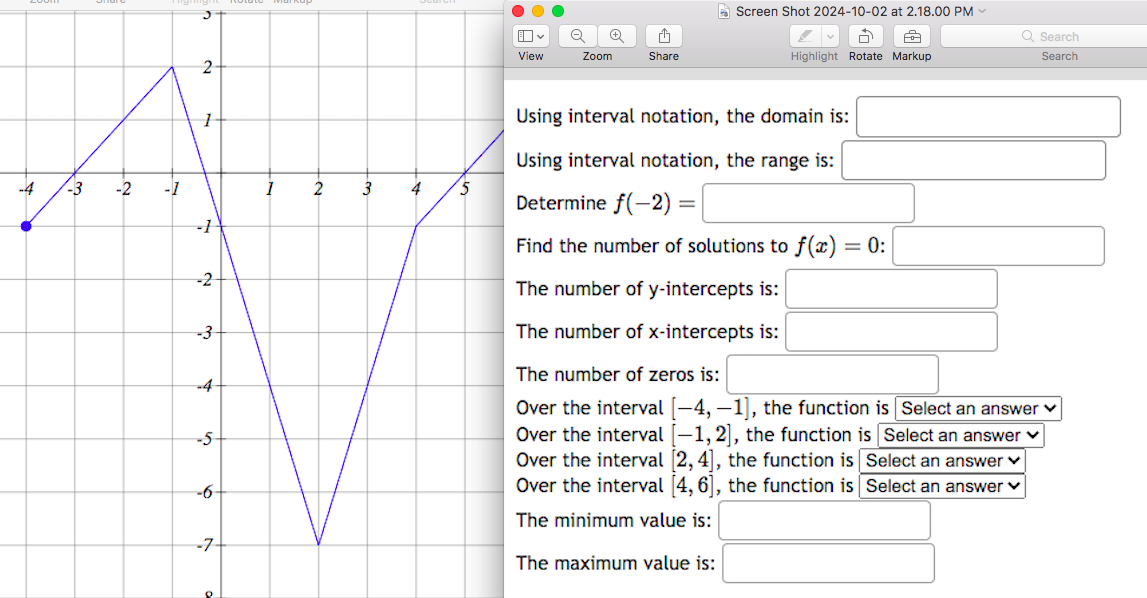Click the Zoom In magnifier icon
1147x598 pixels.
click(x=617, y=35)
